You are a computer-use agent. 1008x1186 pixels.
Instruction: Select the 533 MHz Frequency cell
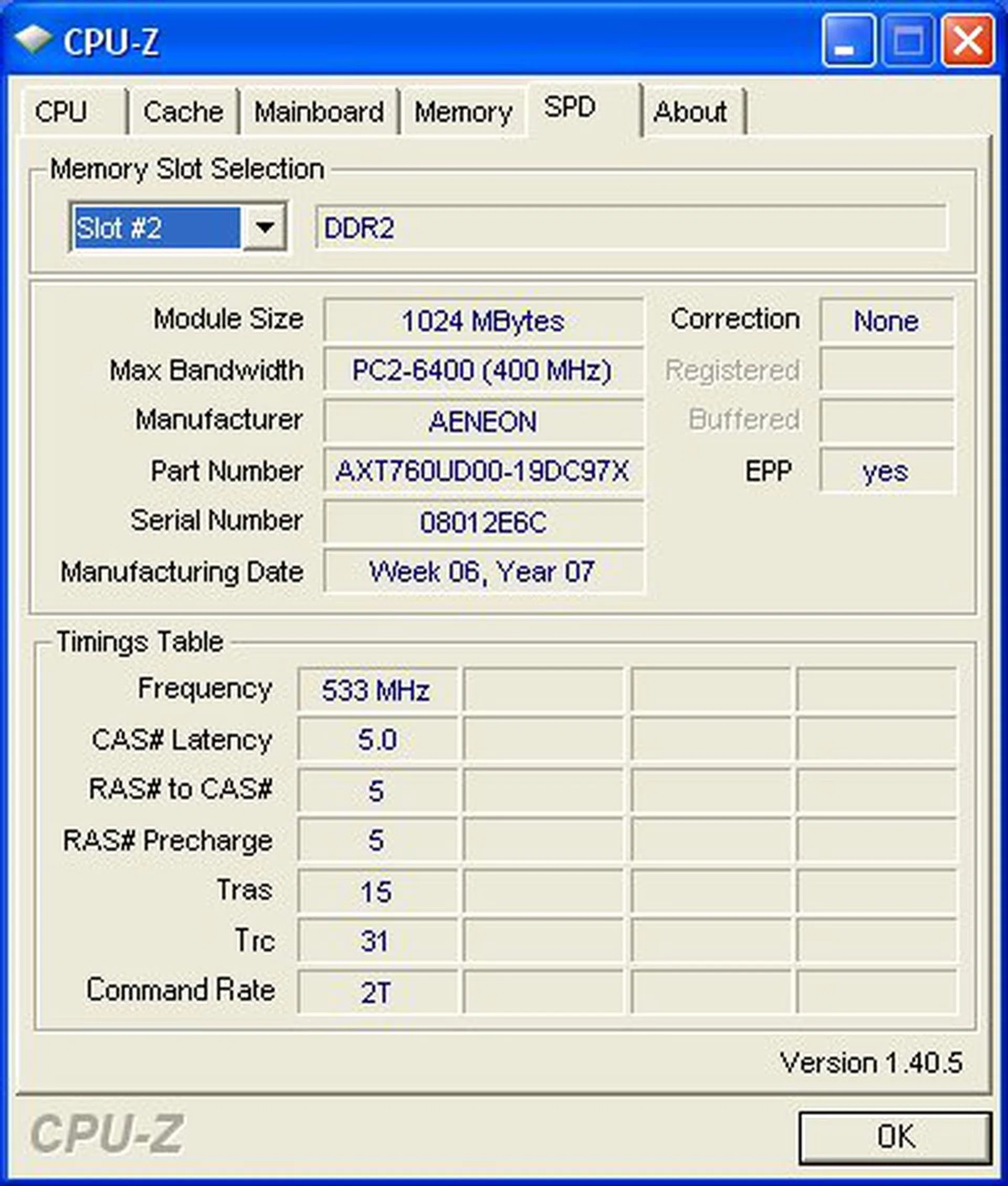[377, 689]
